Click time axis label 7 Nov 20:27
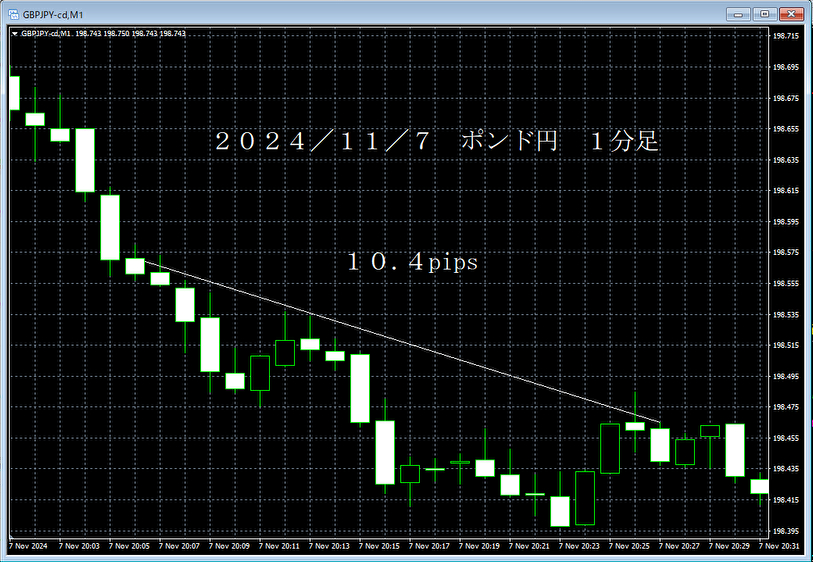The image size is (813, 562). (679, 546)
